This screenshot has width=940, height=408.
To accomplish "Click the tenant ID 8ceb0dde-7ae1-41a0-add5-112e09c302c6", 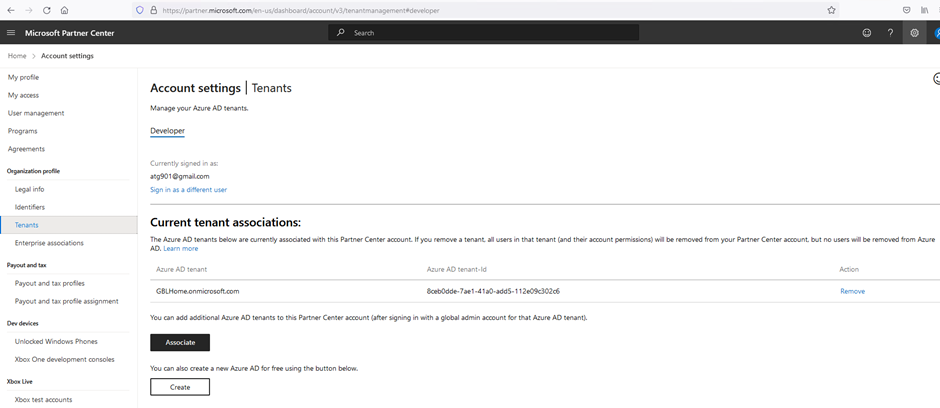I will coord(493,291).
